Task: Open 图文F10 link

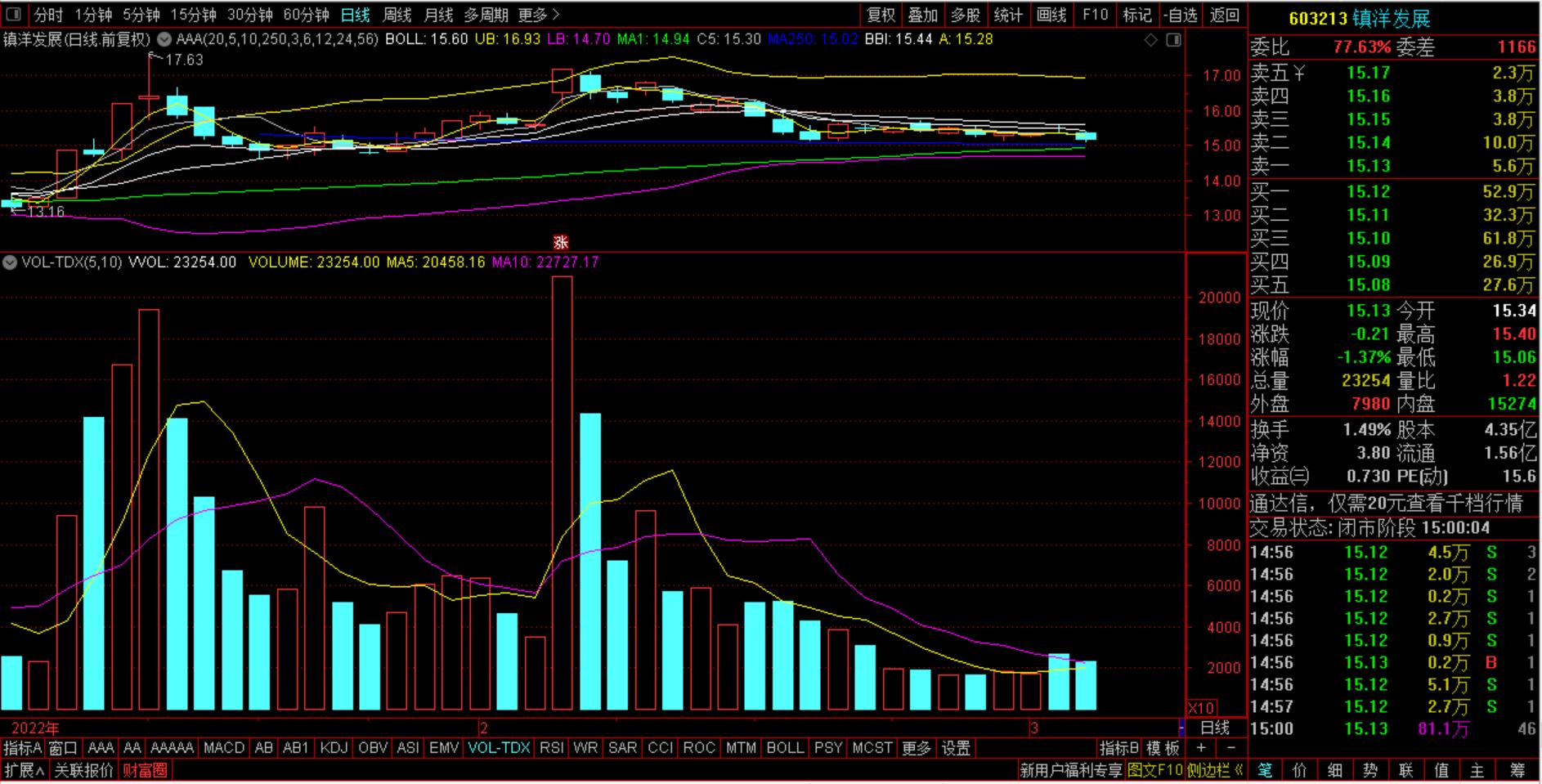Action: [x=1155, y=770]
